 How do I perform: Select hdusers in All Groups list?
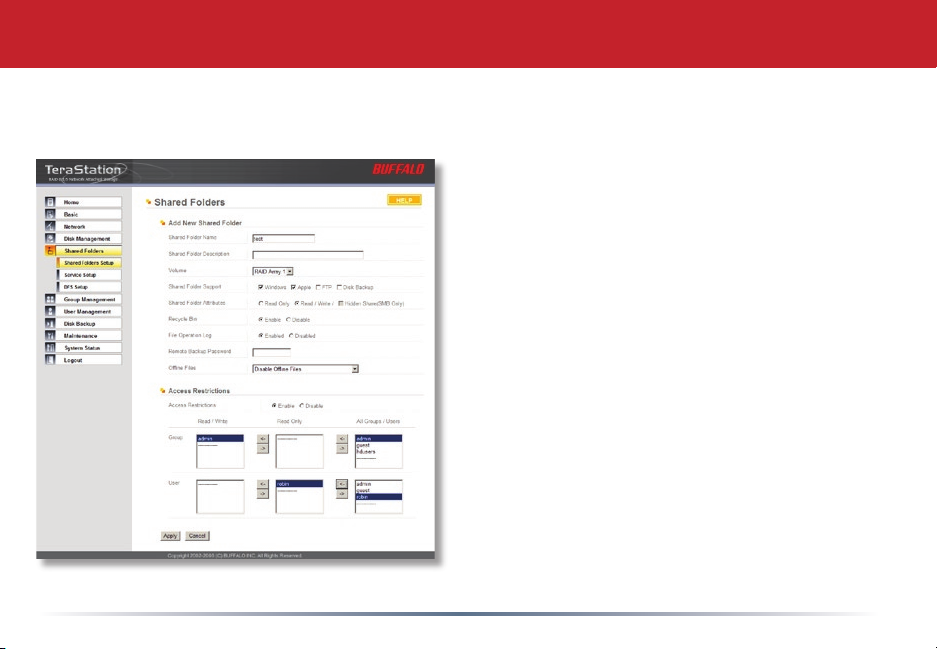click(x=378, y=452)
